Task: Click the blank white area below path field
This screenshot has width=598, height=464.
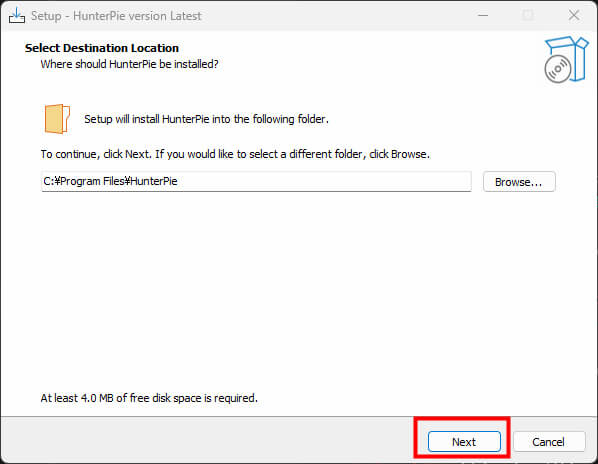Action: coord(297,290)
